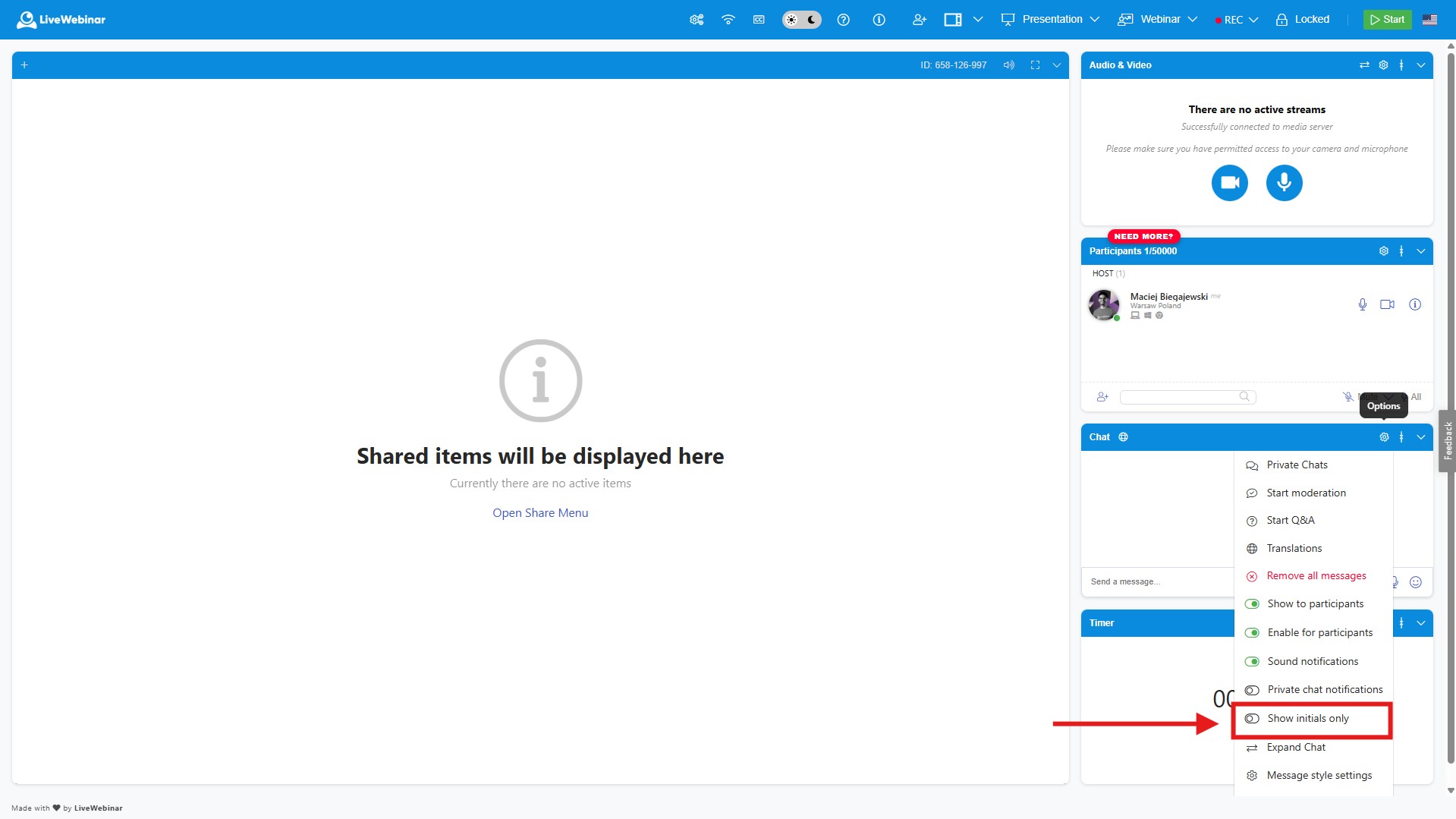
Task: Click Participants panel resize handle icon
Action: click(1401, 251)
